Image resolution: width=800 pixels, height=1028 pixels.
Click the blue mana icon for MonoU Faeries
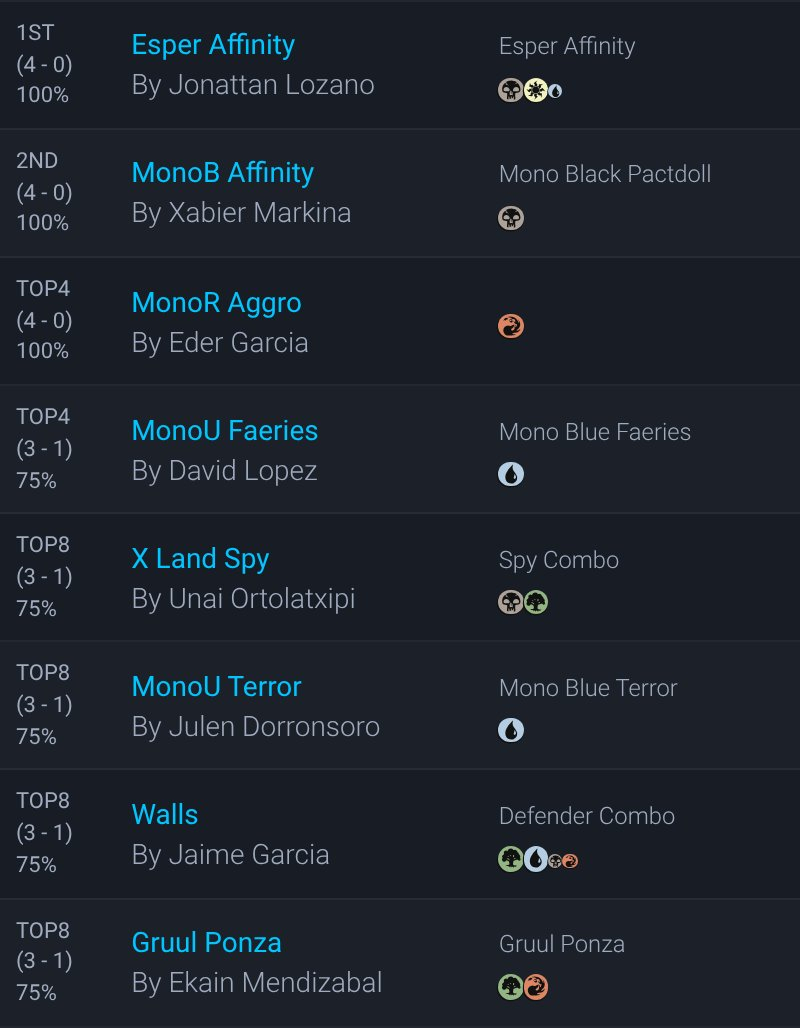point(511,474)
